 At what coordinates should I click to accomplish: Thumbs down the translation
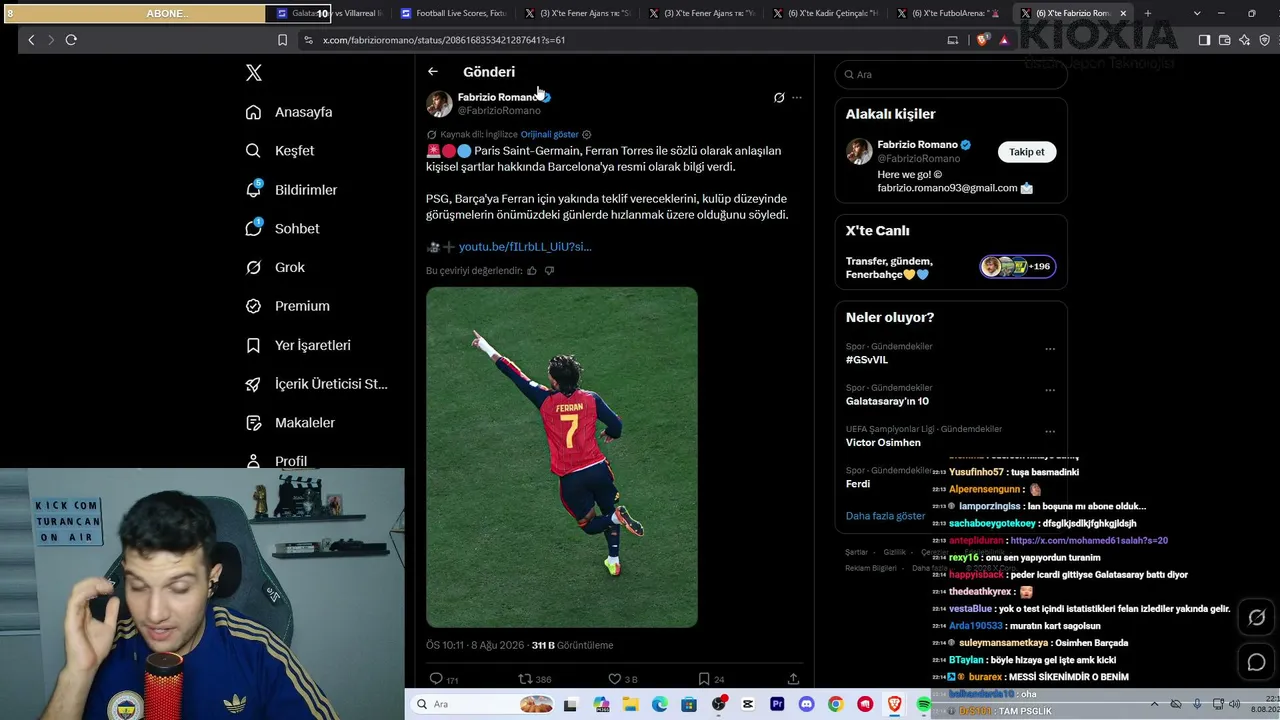coord(549,271)
